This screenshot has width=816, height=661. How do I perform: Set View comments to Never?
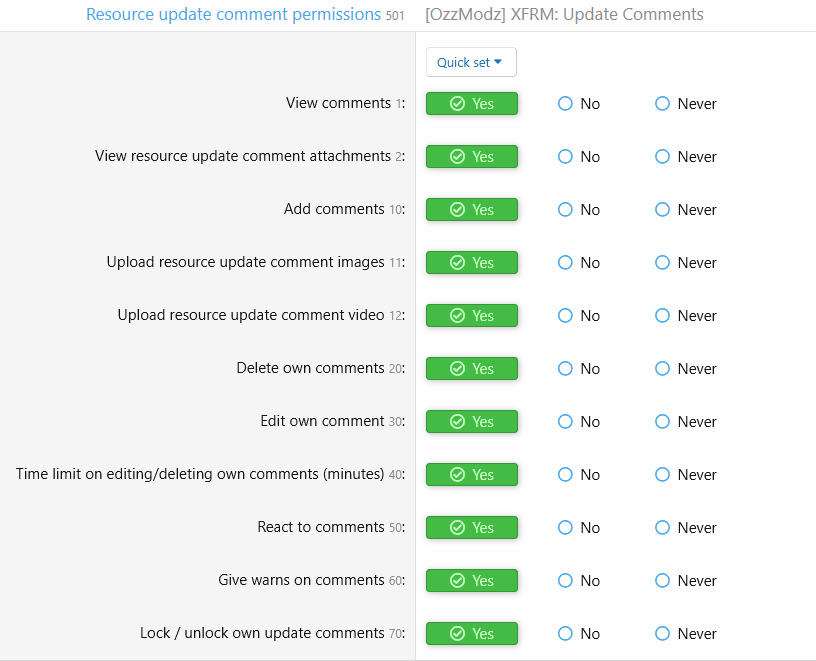[685, 104]
